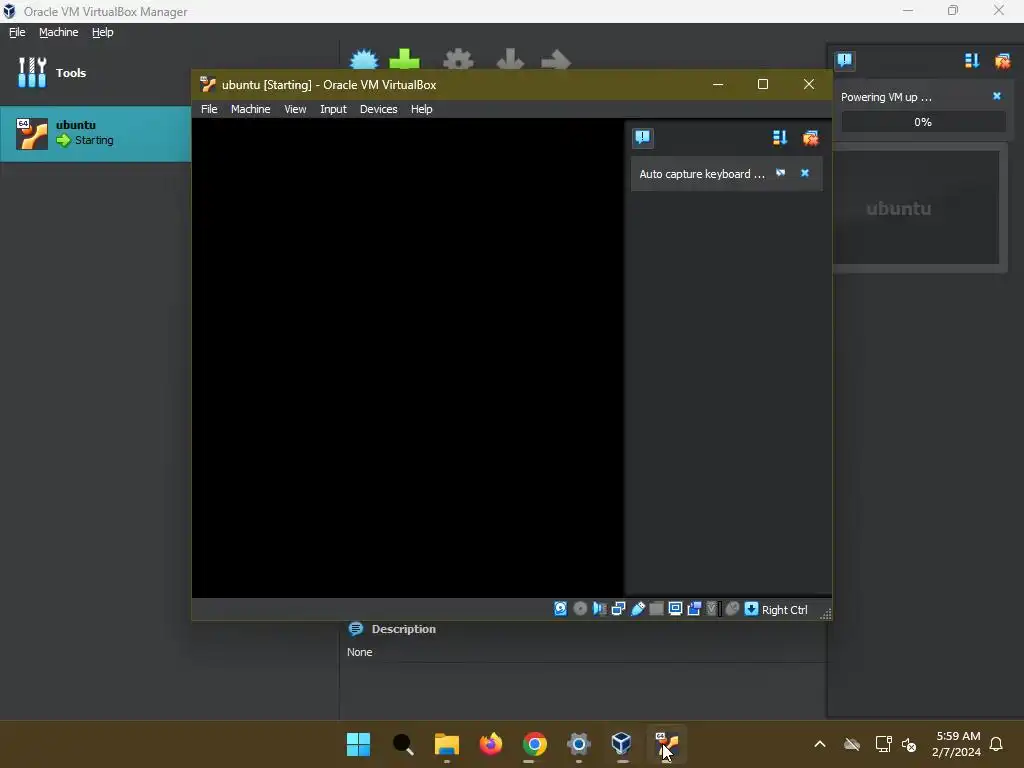Toggle notification center icon in Manager panel

click(844, 61)
